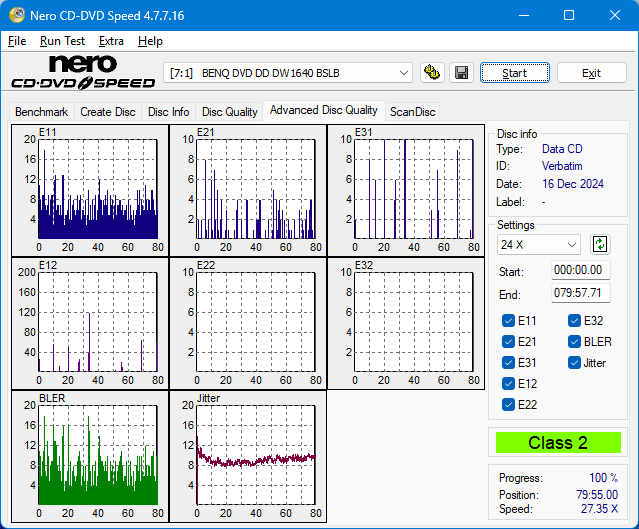Screen dimensions: 639x529
Task: Click the green Class 2 result banner
Action: [558, 443]
